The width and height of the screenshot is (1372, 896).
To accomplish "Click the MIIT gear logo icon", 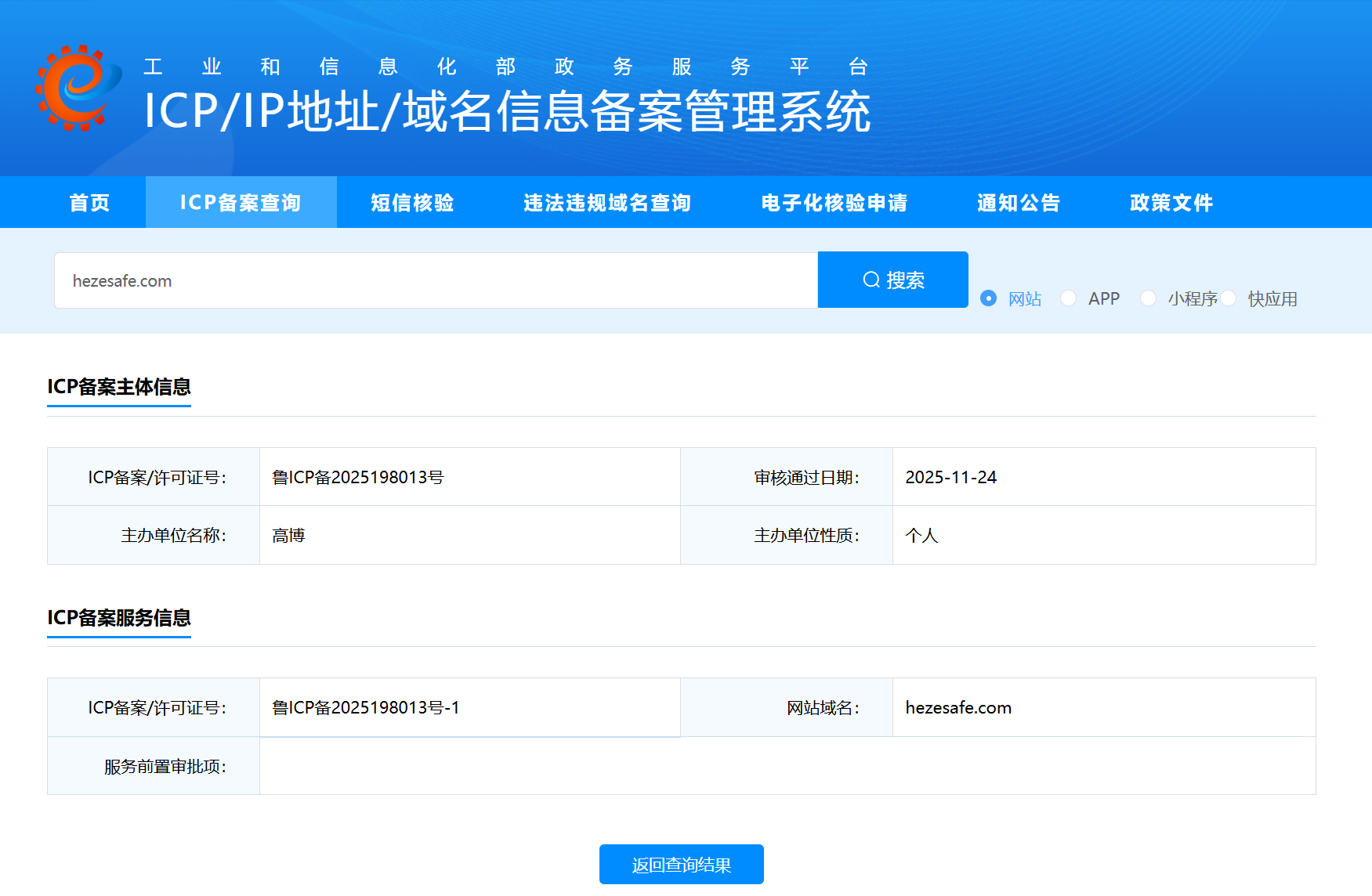I will point(78,88).
